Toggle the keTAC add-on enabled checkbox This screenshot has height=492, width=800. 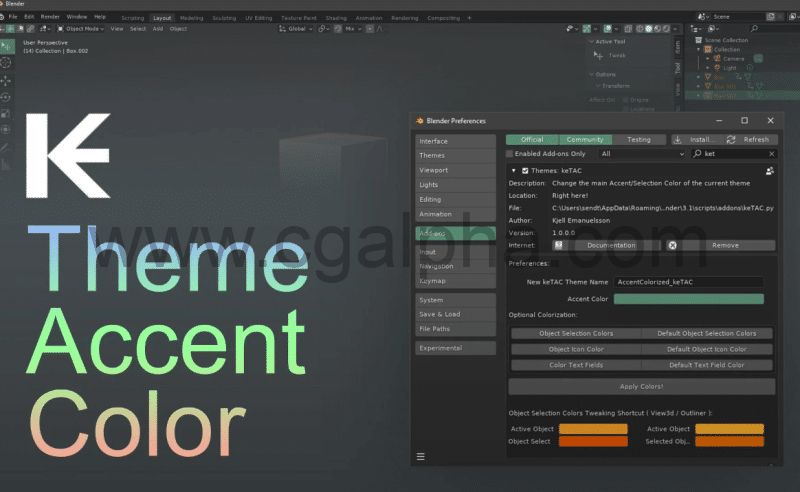point(525,171)
